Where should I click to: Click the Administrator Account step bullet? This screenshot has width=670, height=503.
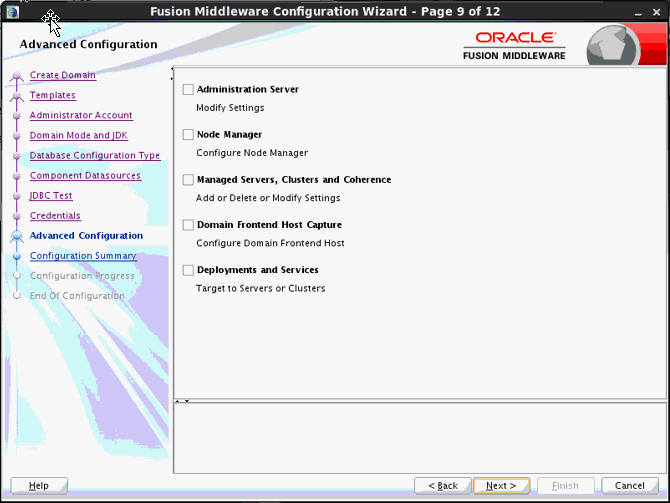click(17, 116)
